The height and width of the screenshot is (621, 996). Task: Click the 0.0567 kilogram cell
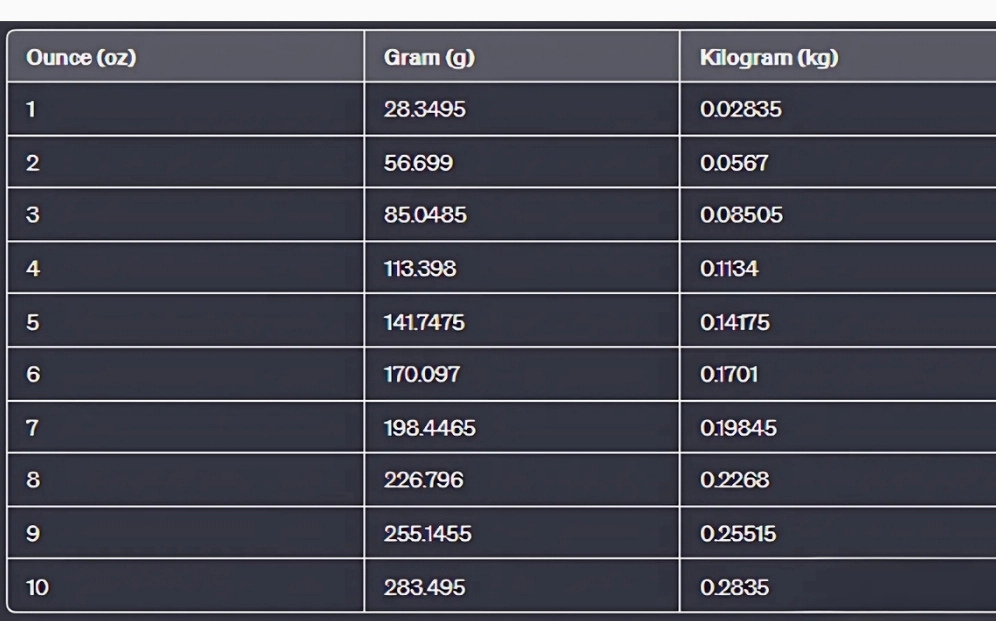click(838, 163)
